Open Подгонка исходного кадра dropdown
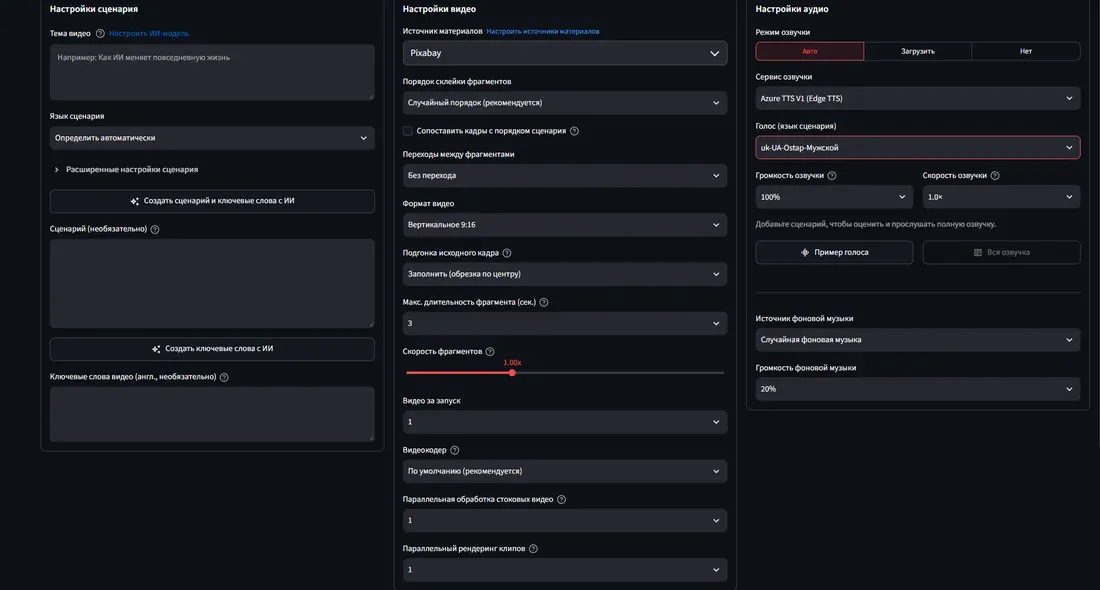Viewport: 1100px width, 590px height. [565, 274]
